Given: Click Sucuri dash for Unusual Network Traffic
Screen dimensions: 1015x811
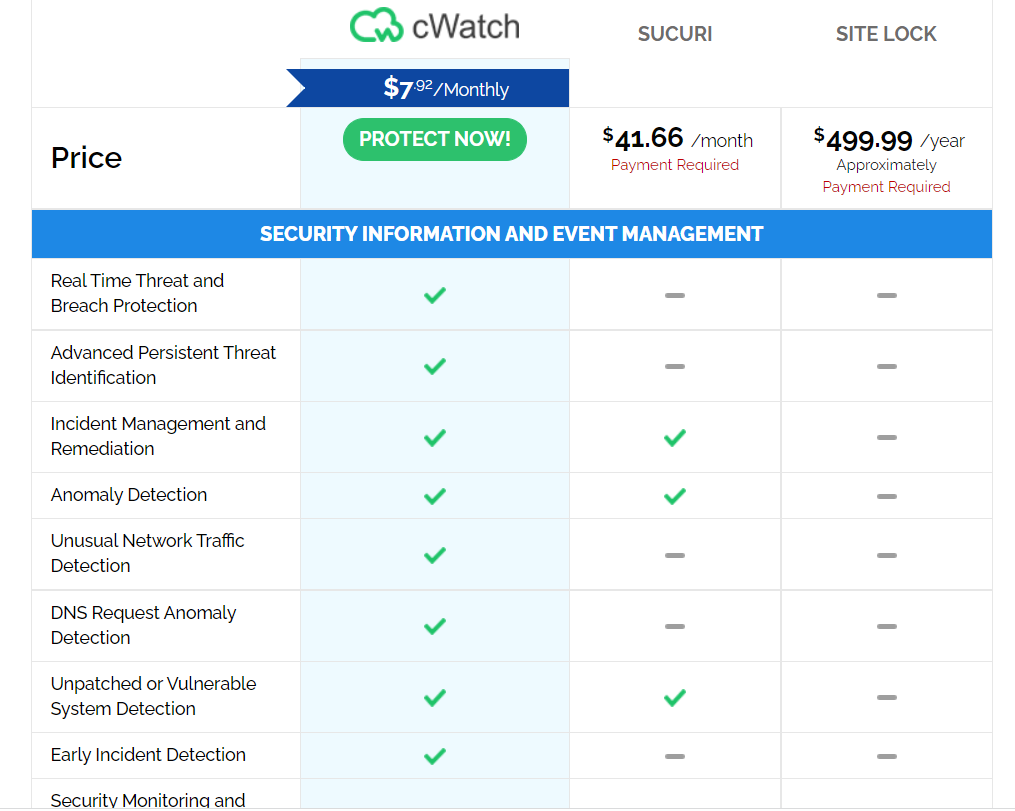Looking at the screenshot, I should (x=675, y=555).
